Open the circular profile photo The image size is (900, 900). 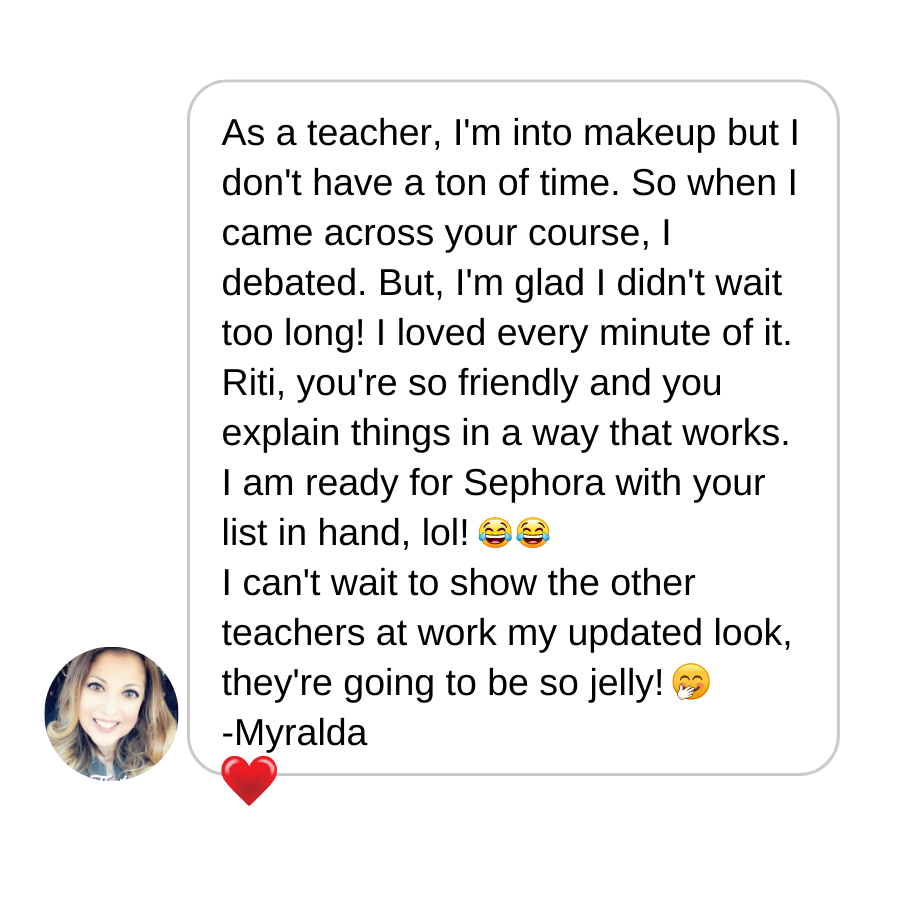pyautogui.click(x=111, y=714)
